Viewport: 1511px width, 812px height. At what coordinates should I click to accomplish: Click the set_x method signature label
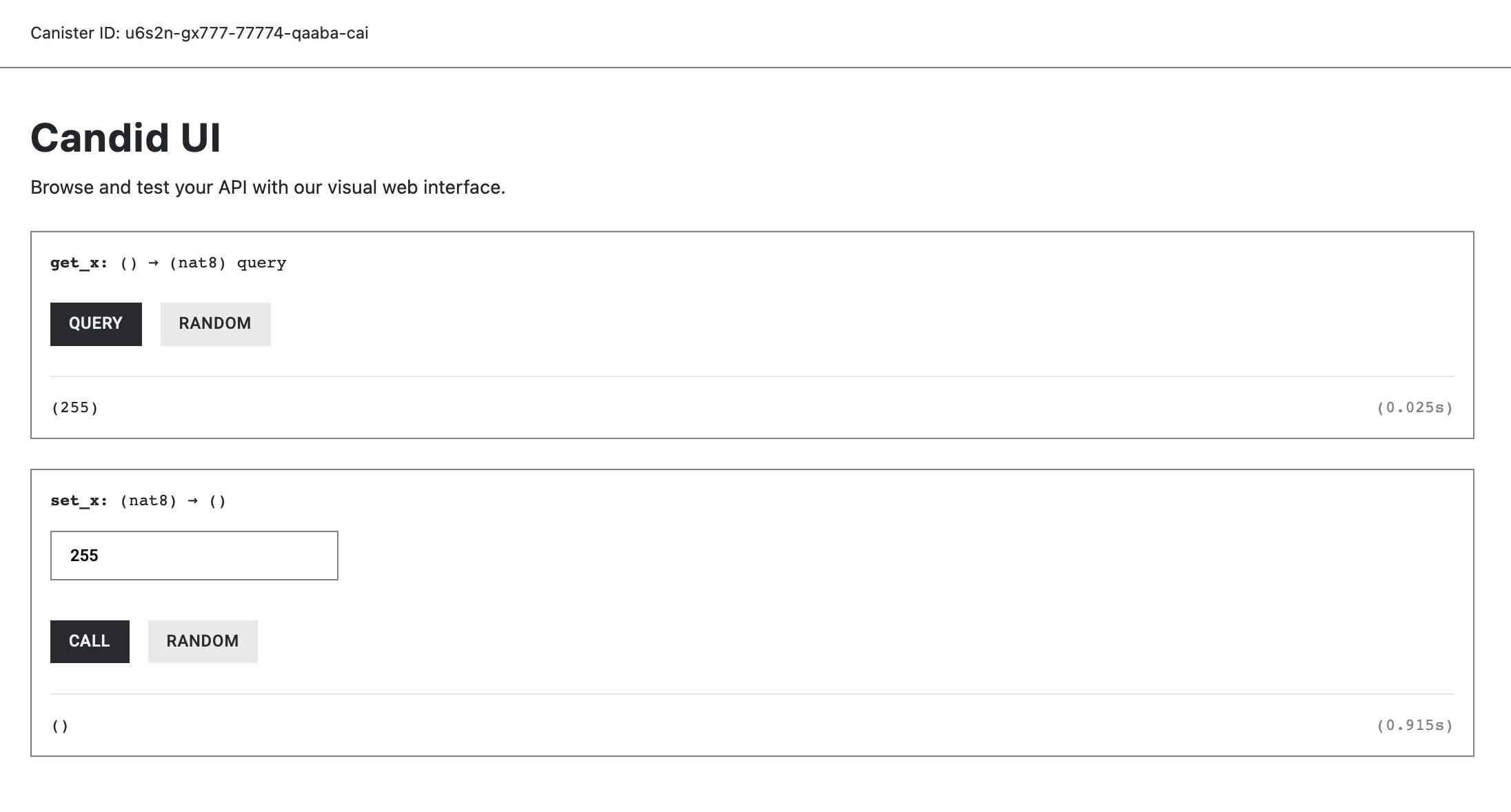[x=78, y=500]
